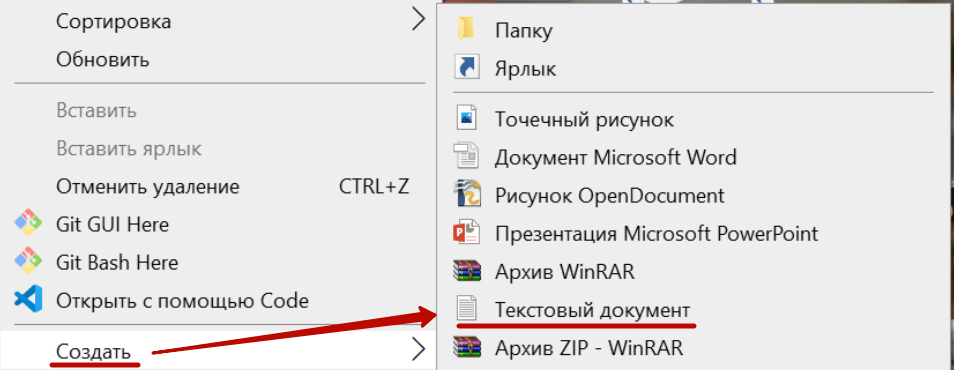Click the CTRL+Z shortcut text
Image resolution: width=954 pixels, height=370 pixels.
pyautogui.click(x=374, y=187)
